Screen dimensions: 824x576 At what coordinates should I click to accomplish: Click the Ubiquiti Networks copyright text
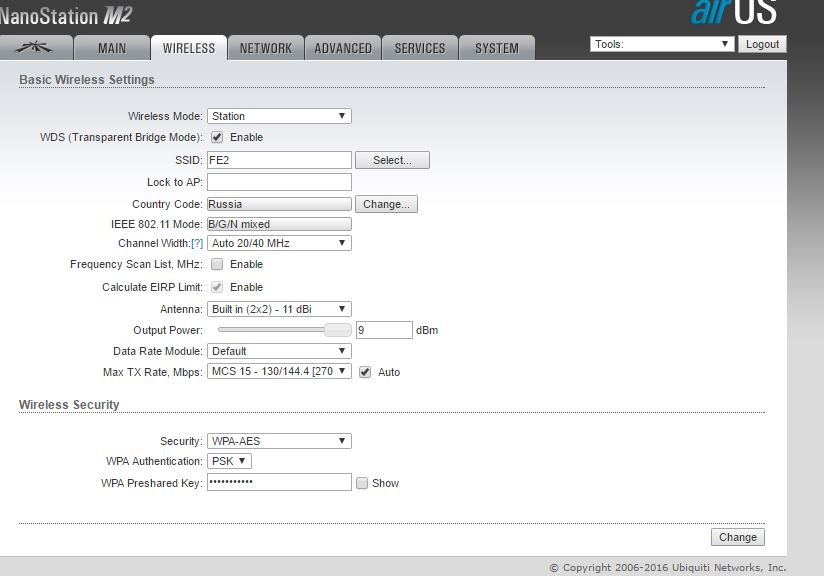tap(667, 568)
